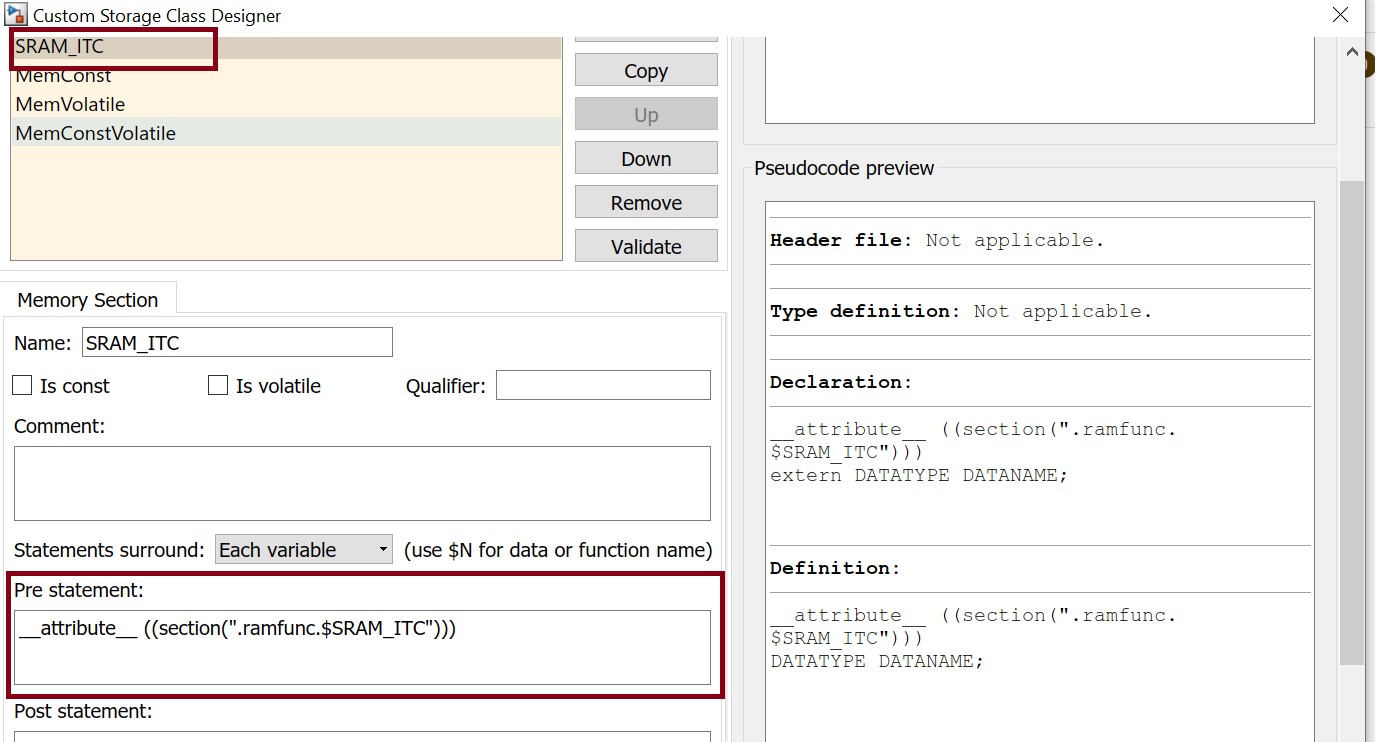Viewport: 1380px width, 742px height.
Task: Click inside the Comment text area
Action: [362, 483]
